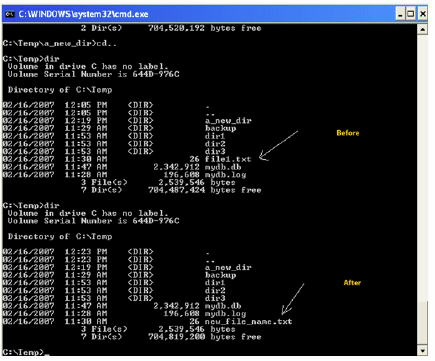Click the scrollbar down arrow
The width and height of the screenshot is (435, 361).
[422, 351]
